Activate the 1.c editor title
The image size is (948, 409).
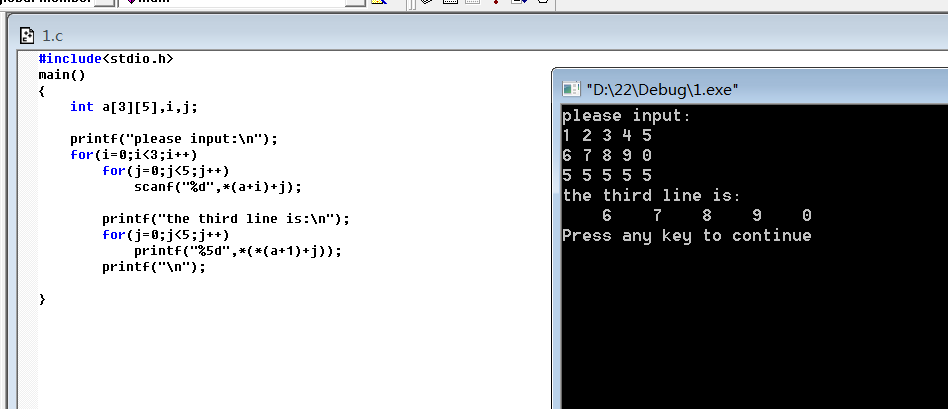coord(53,36)
